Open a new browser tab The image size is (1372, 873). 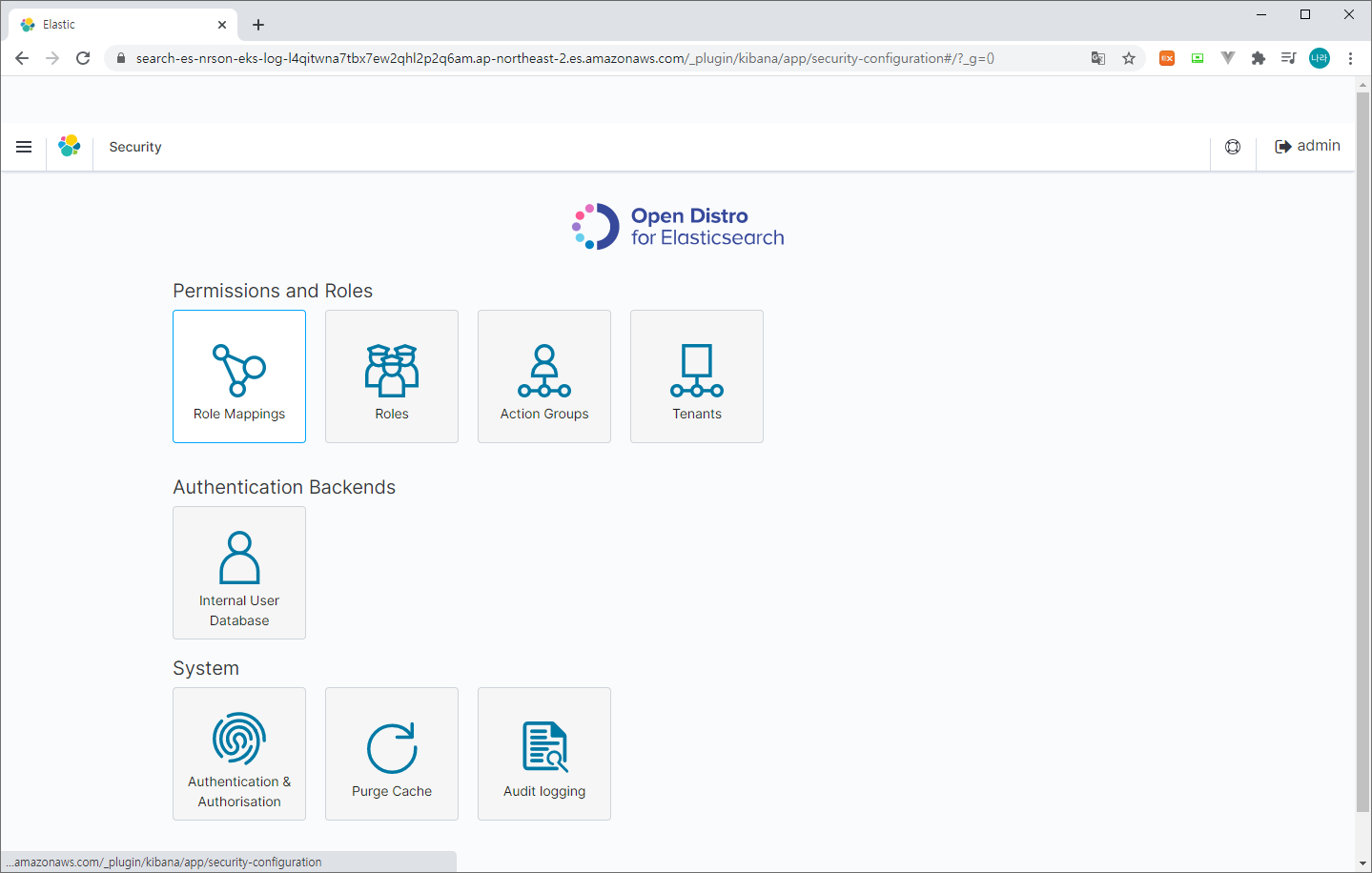pos(258,25)
